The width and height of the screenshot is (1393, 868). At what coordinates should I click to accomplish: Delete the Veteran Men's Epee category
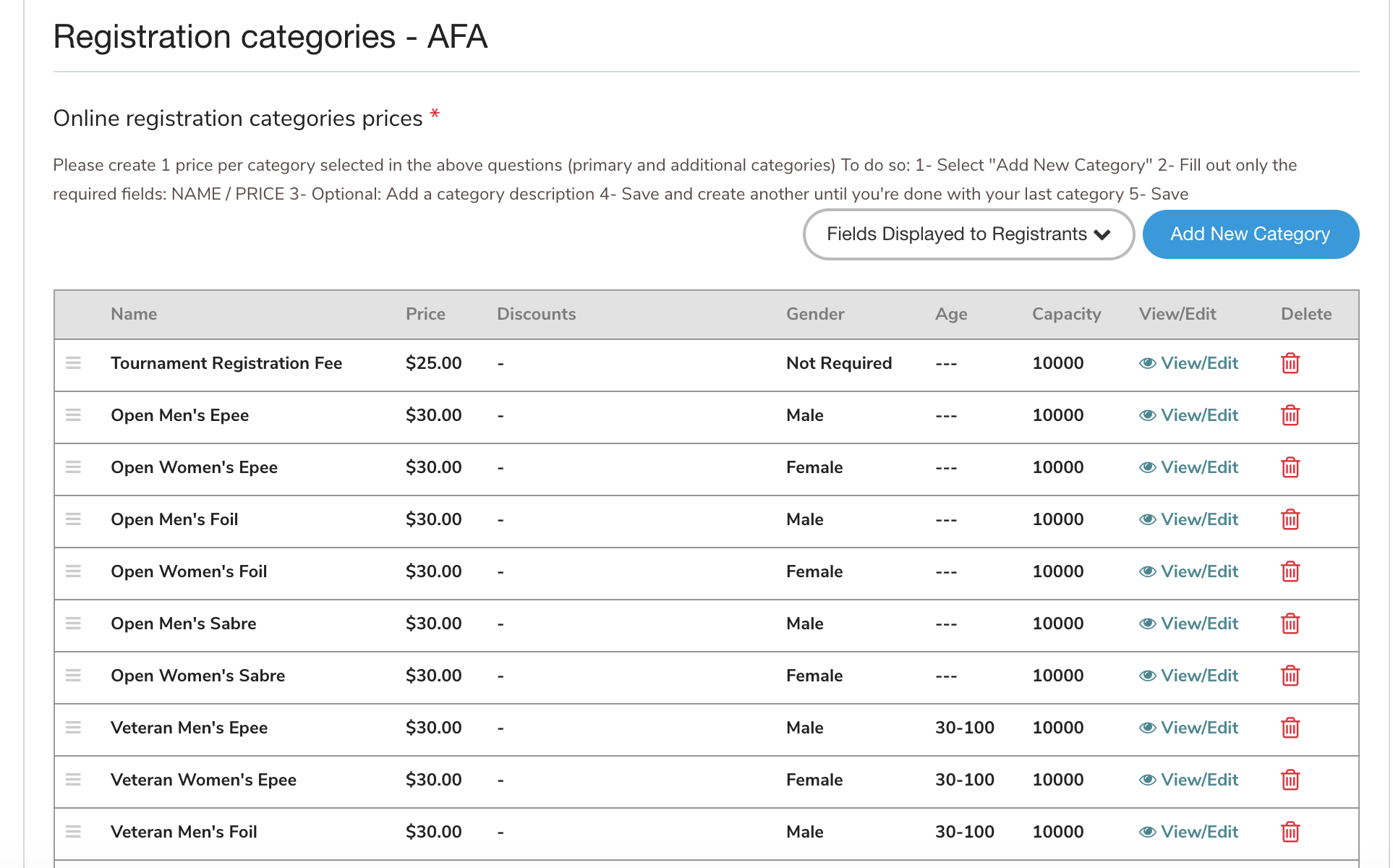tap(1290, 728)
